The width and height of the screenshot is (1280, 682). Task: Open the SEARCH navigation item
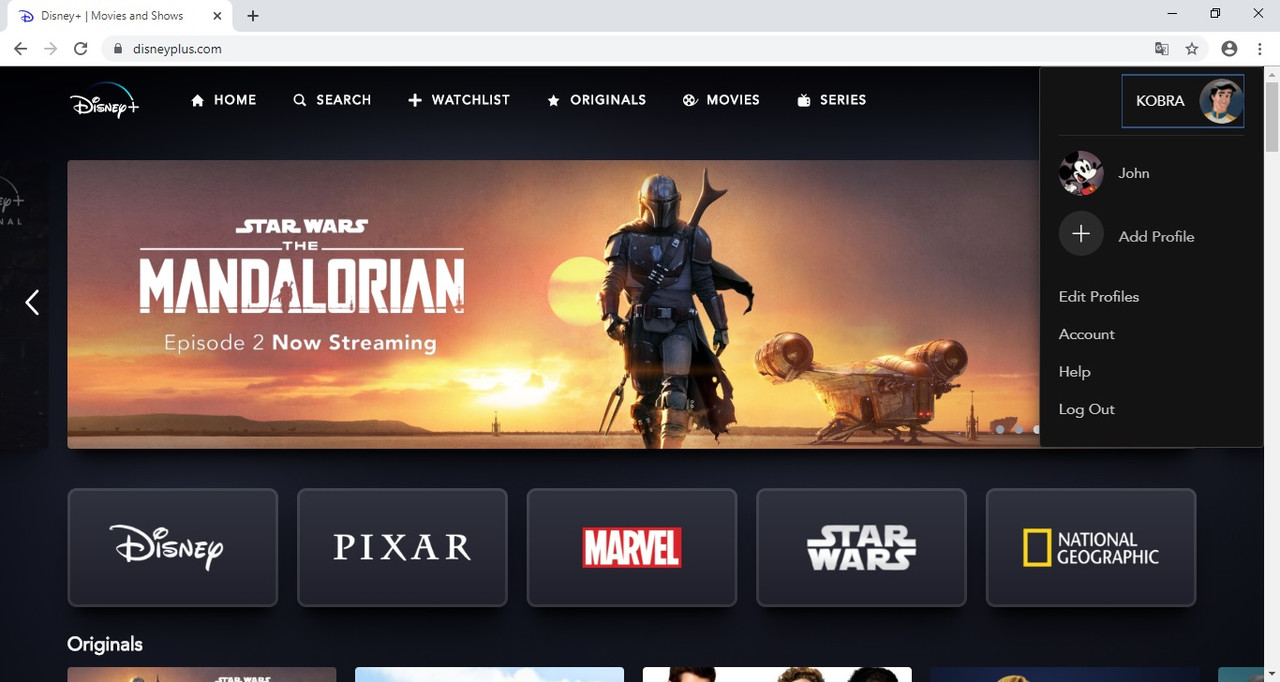(332, 100)
